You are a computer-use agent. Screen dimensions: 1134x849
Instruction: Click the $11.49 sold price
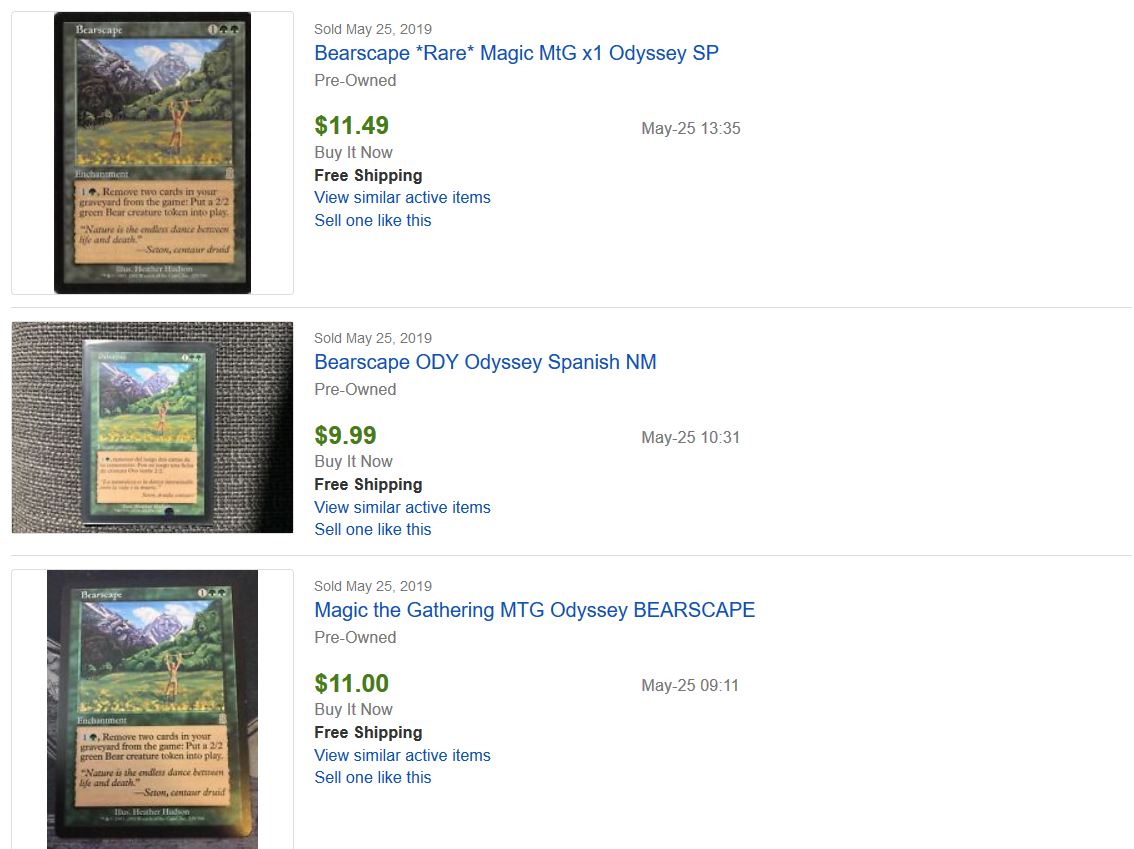coord(351,126)
